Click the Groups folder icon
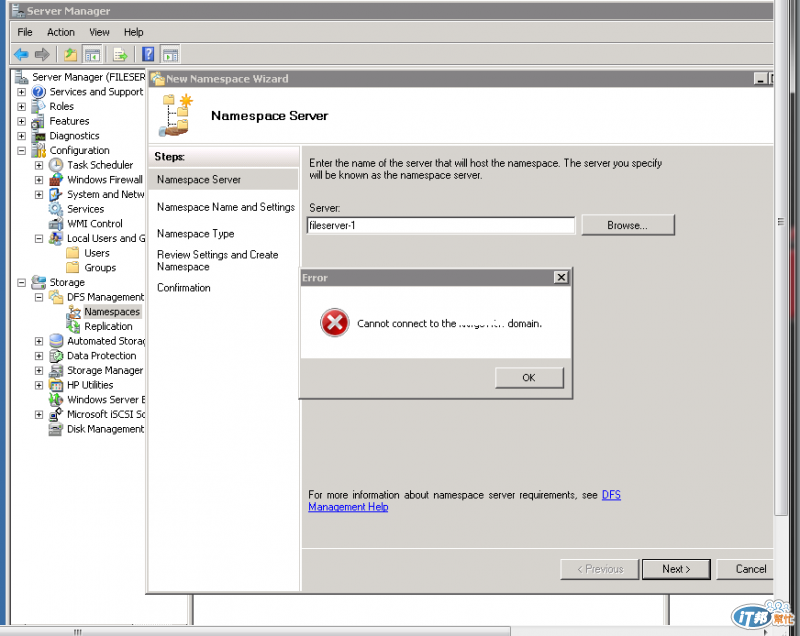Image resolution: width=800 pixels, height=636 pixels. pos(73,268)
